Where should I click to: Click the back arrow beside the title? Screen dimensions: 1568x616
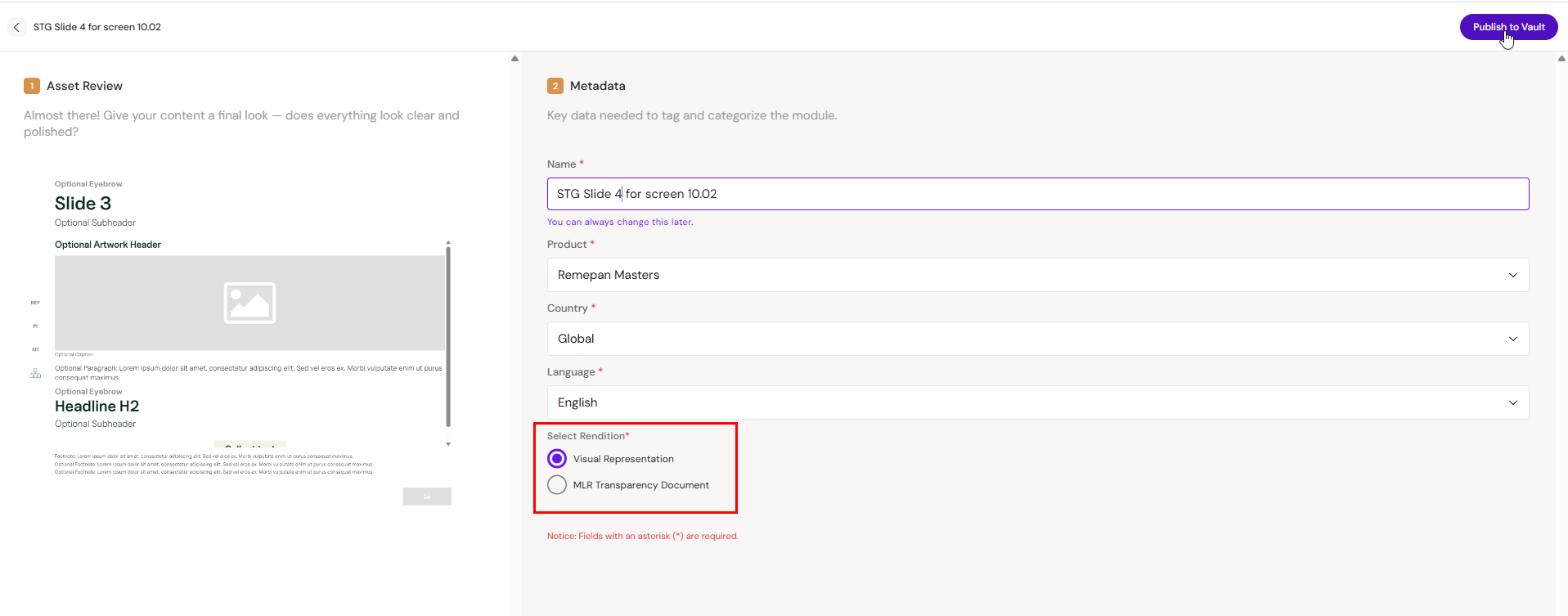click(16, 27)
